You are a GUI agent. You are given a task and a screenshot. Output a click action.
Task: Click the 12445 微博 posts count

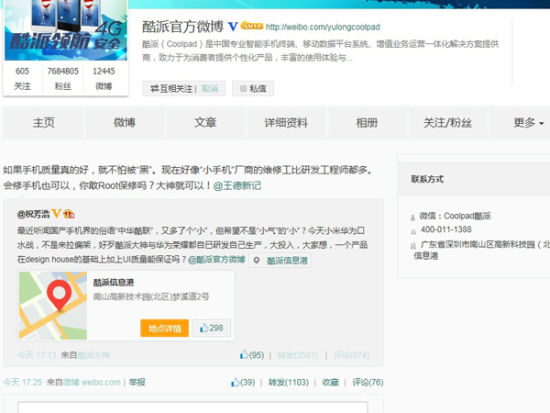104,78
